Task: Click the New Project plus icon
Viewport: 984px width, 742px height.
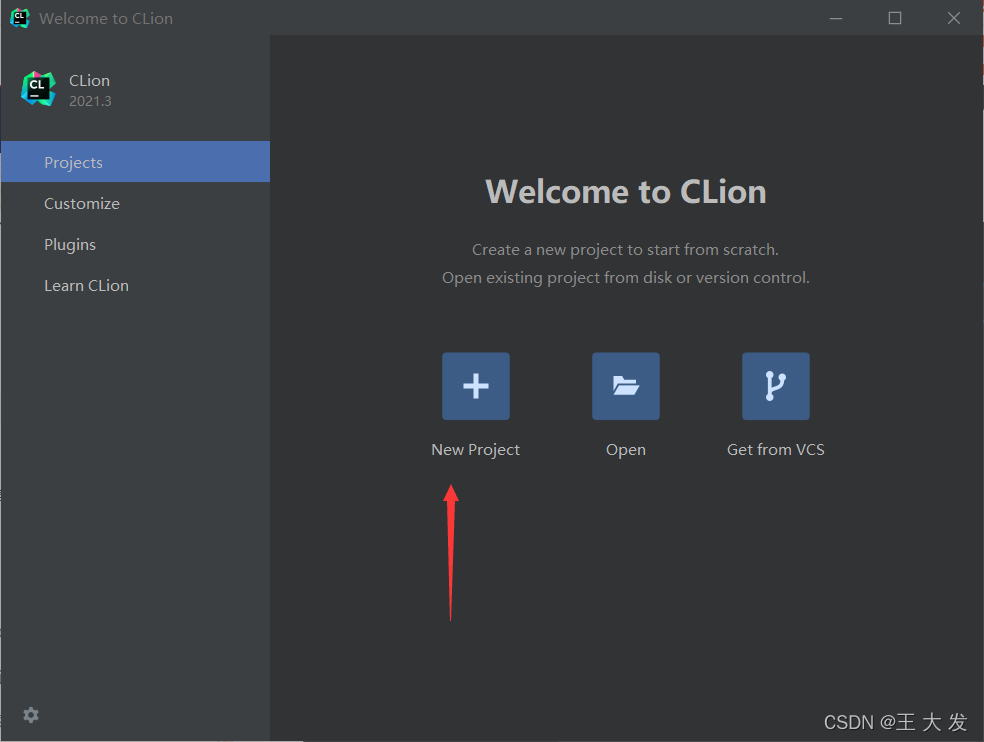Action: tap(476, 386)
